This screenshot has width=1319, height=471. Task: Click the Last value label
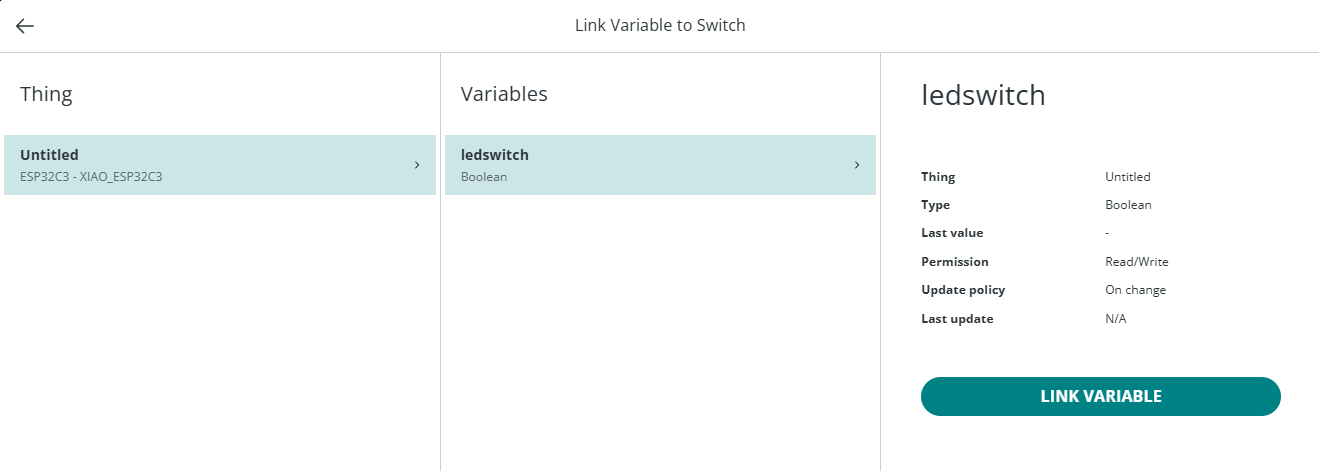click(951, 233)
